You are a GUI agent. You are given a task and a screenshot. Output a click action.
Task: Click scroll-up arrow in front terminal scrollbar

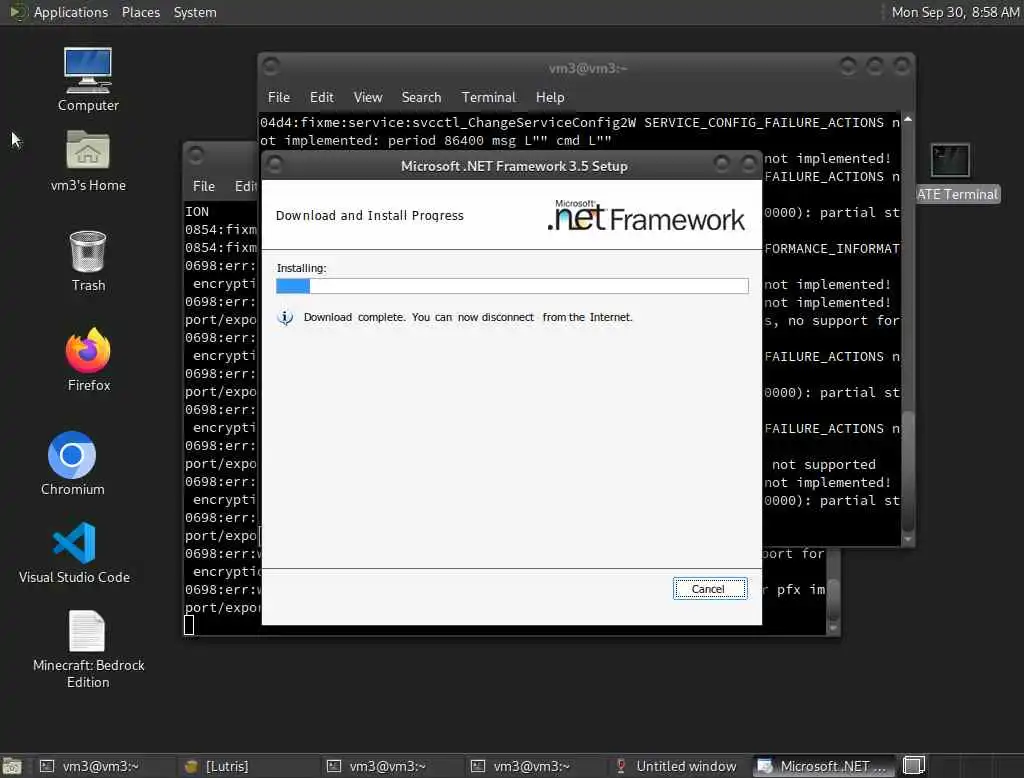[x=907, y=120]
